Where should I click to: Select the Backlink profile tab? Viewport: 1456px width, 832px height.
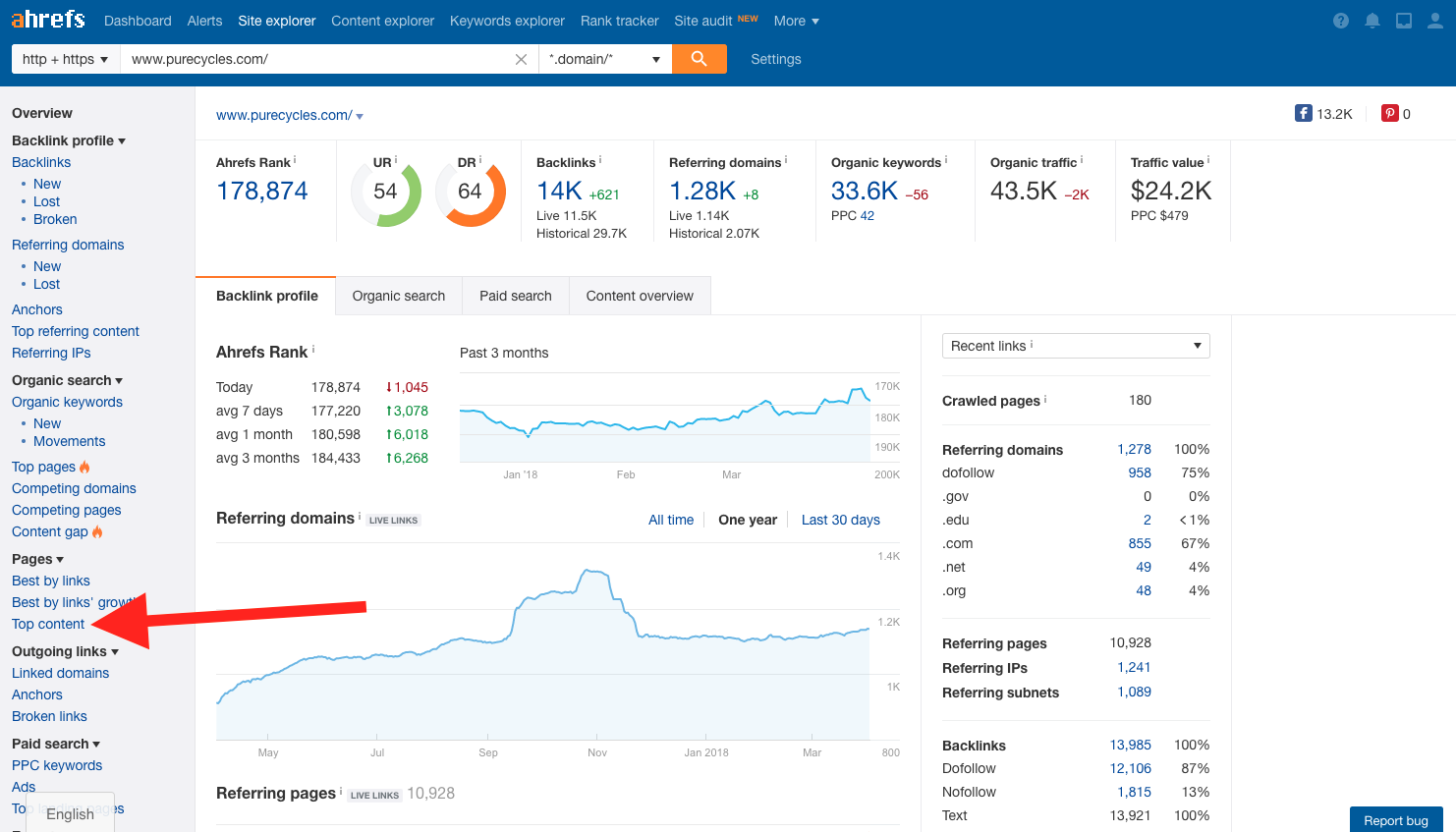coord(267,296)
